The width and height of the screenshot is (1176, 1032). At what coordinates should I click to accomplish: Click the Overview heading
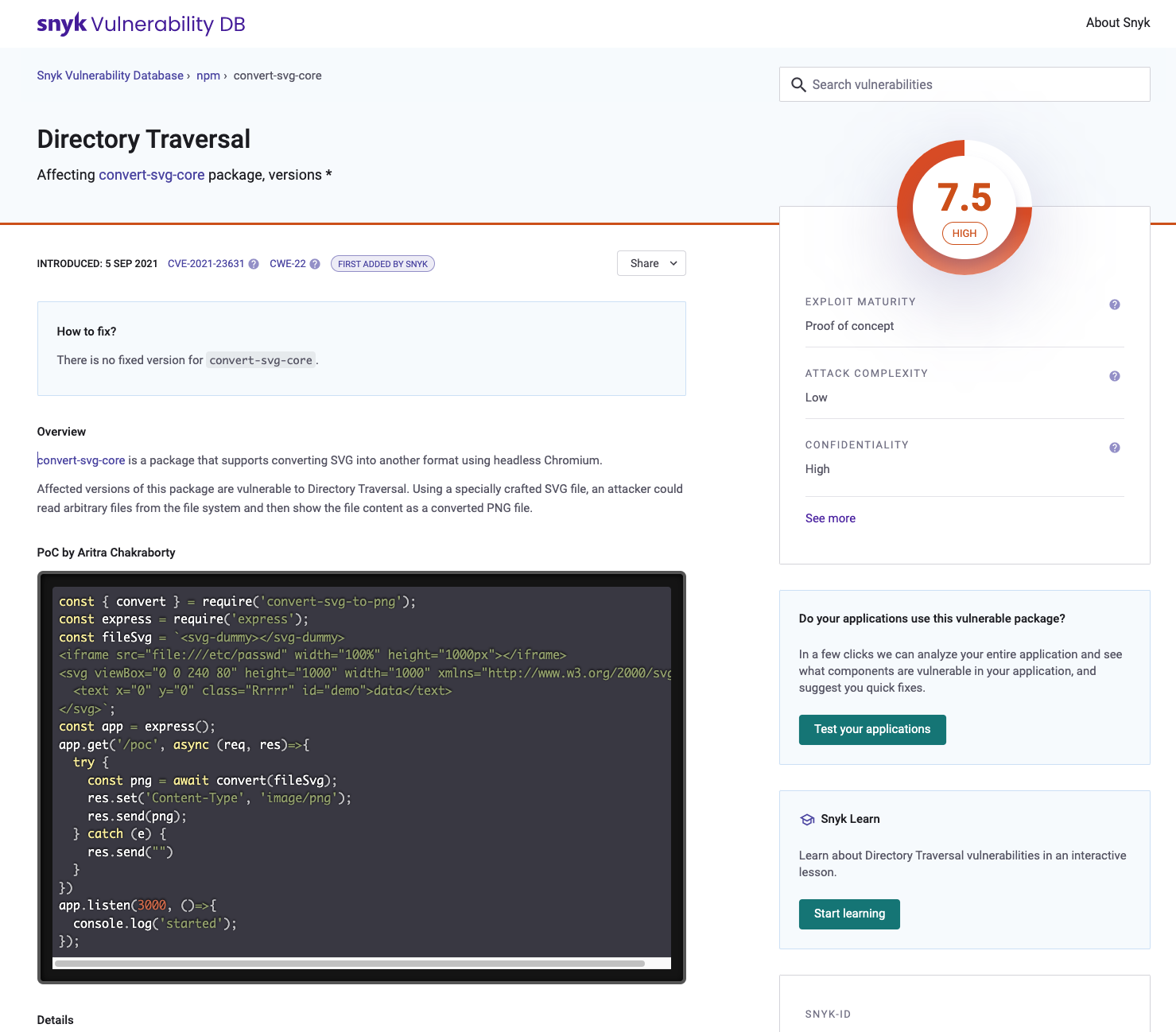61,432
